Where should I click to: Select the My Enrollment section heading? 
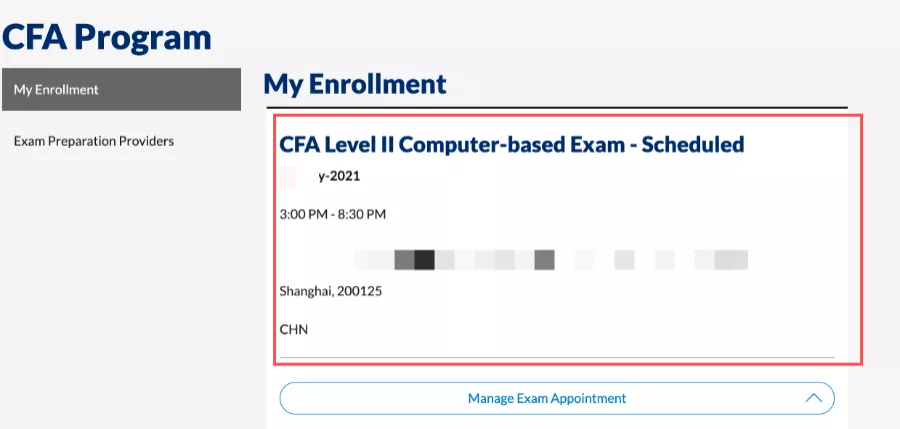click(355, 84)
